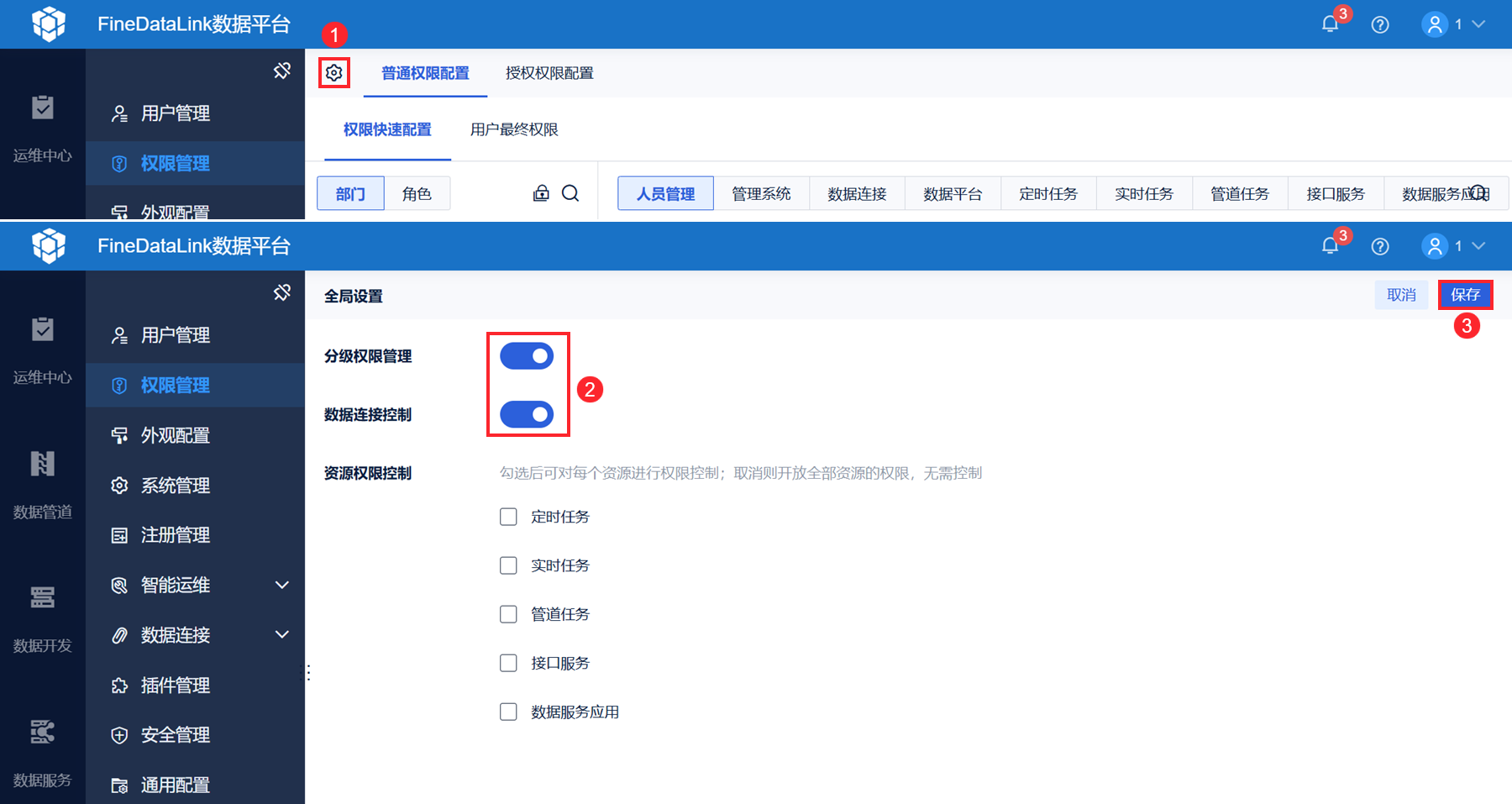The width and height of the screenshot is (1512, 804).
Task: Open 权限管理 in the upper sidebar
Action: coord(195,163)
